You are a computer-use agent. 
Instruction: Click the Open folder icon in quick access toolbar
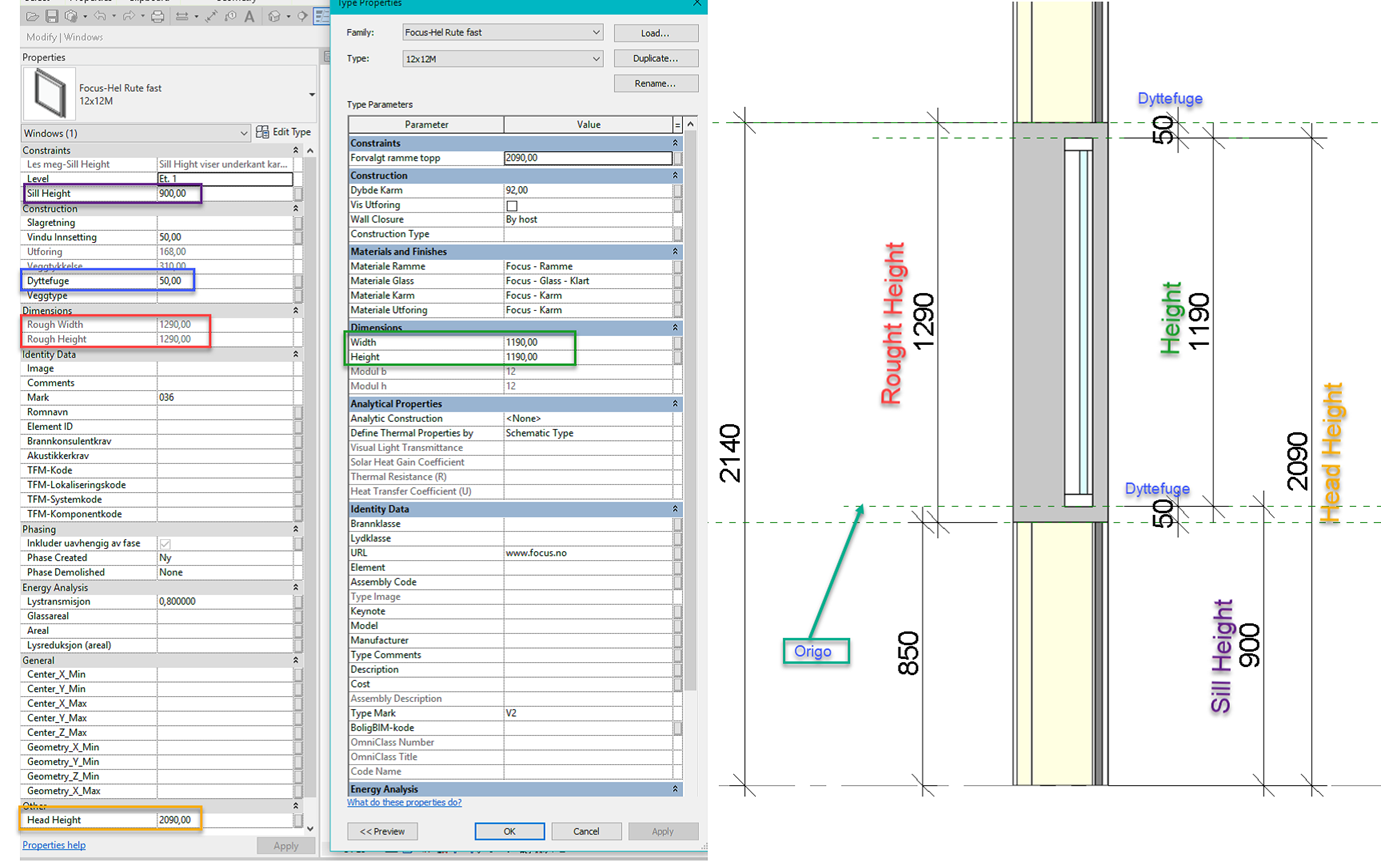[x=32, y=16]
